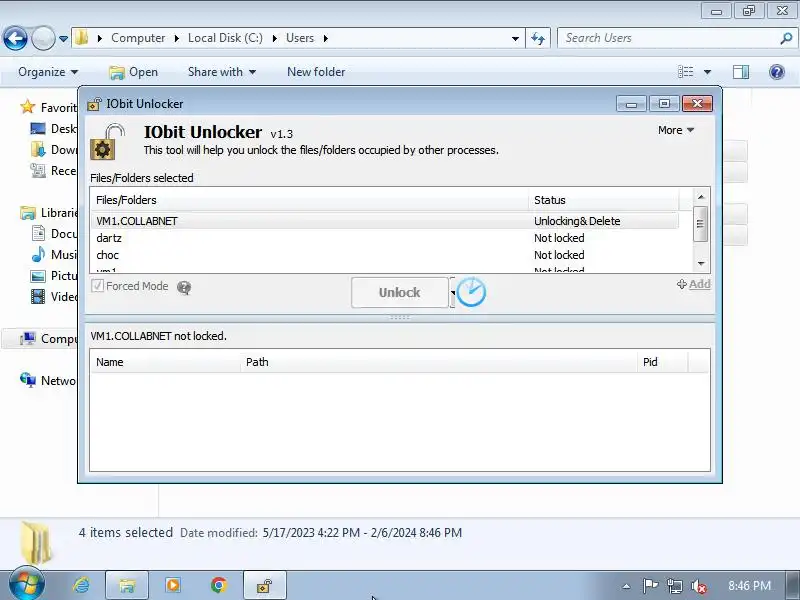The width and height of the screenshot is (800, 600).
Task: Open the More menu in IObit Unlocker
Action: point(676,130)
